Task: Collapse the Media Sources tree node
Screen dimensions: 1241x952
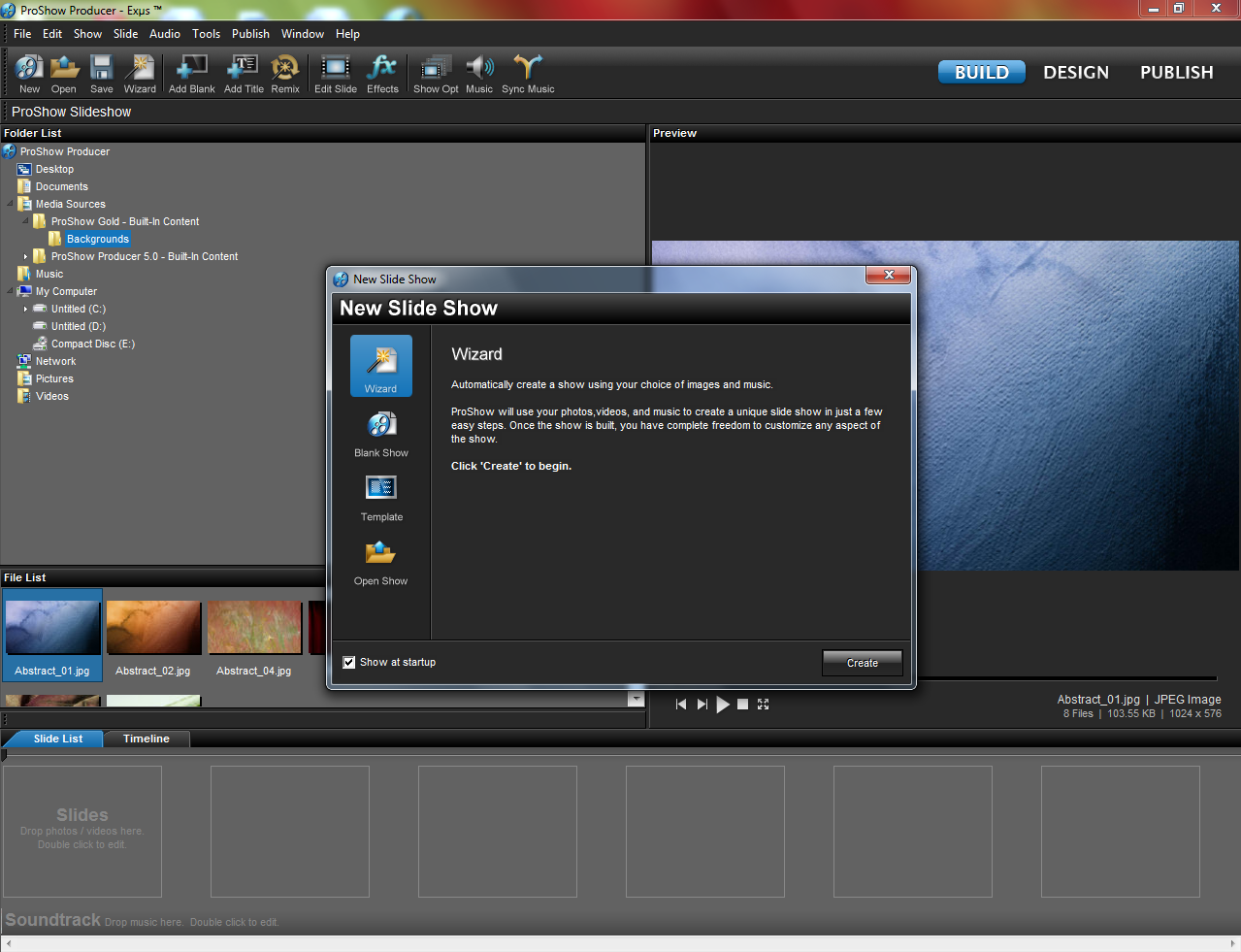Action: click(11, 204)
